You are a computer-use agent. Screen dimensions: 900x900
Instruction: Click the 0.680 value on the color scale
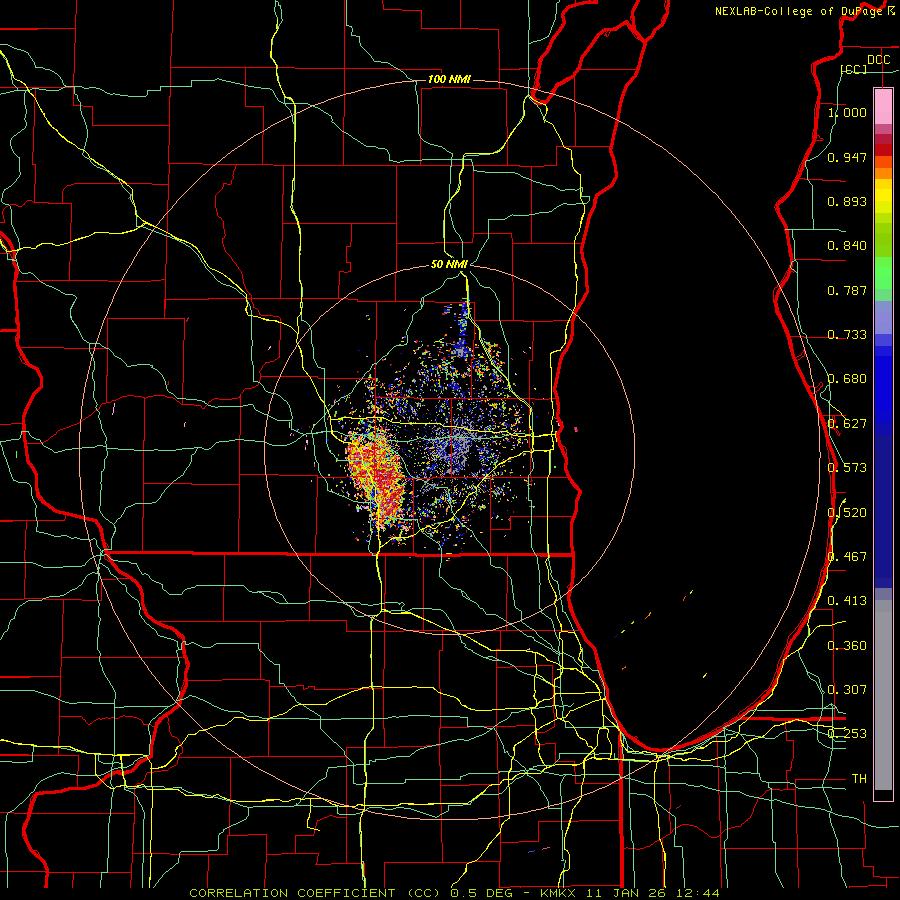point(847,379)
